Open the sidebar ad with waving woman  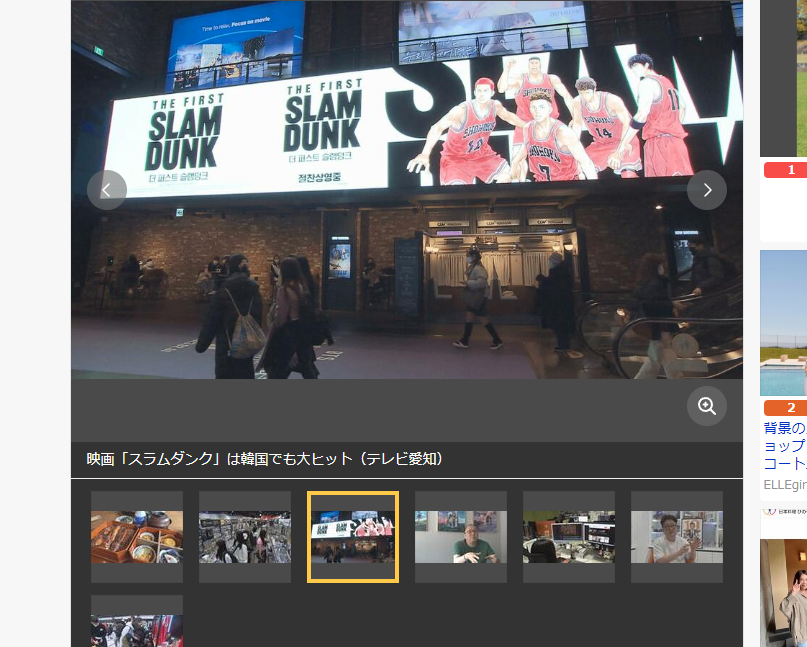tap(783, 593)
